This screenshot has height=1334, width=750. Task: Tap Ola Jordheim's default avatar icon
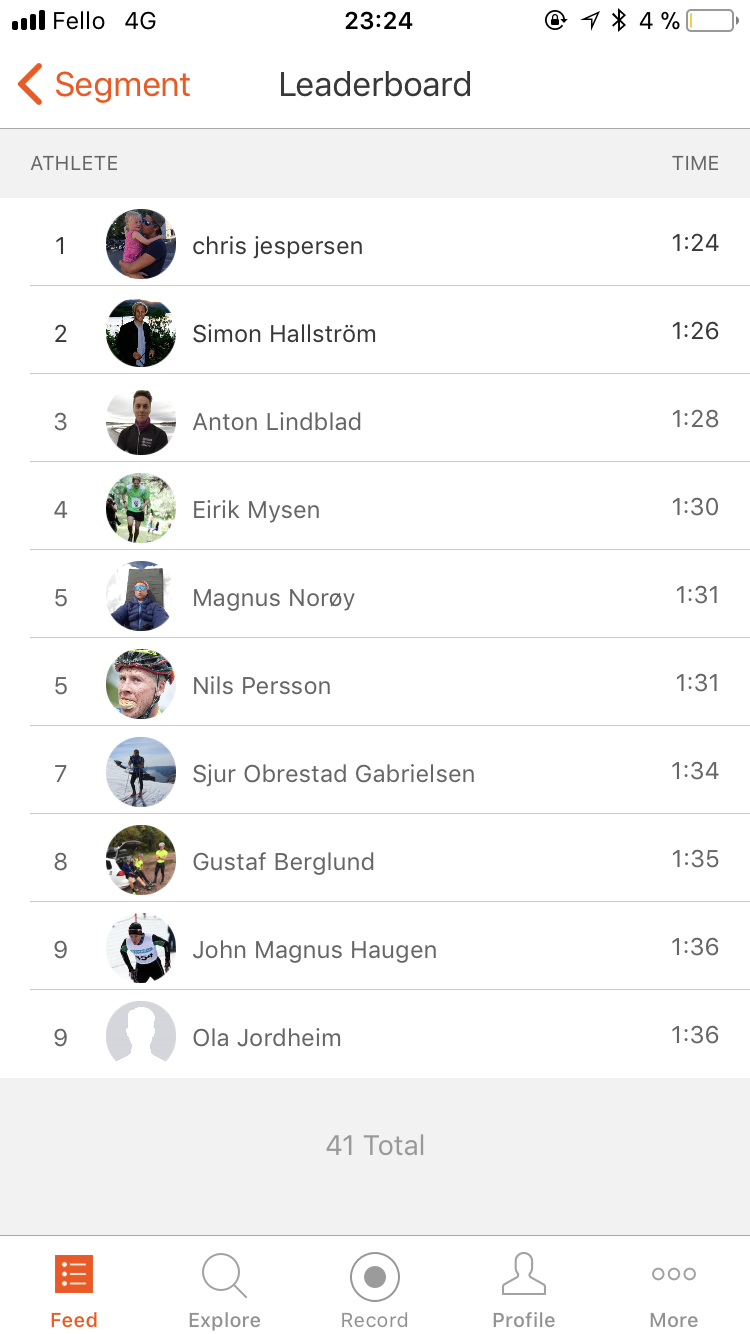(x=141, y=1036)
